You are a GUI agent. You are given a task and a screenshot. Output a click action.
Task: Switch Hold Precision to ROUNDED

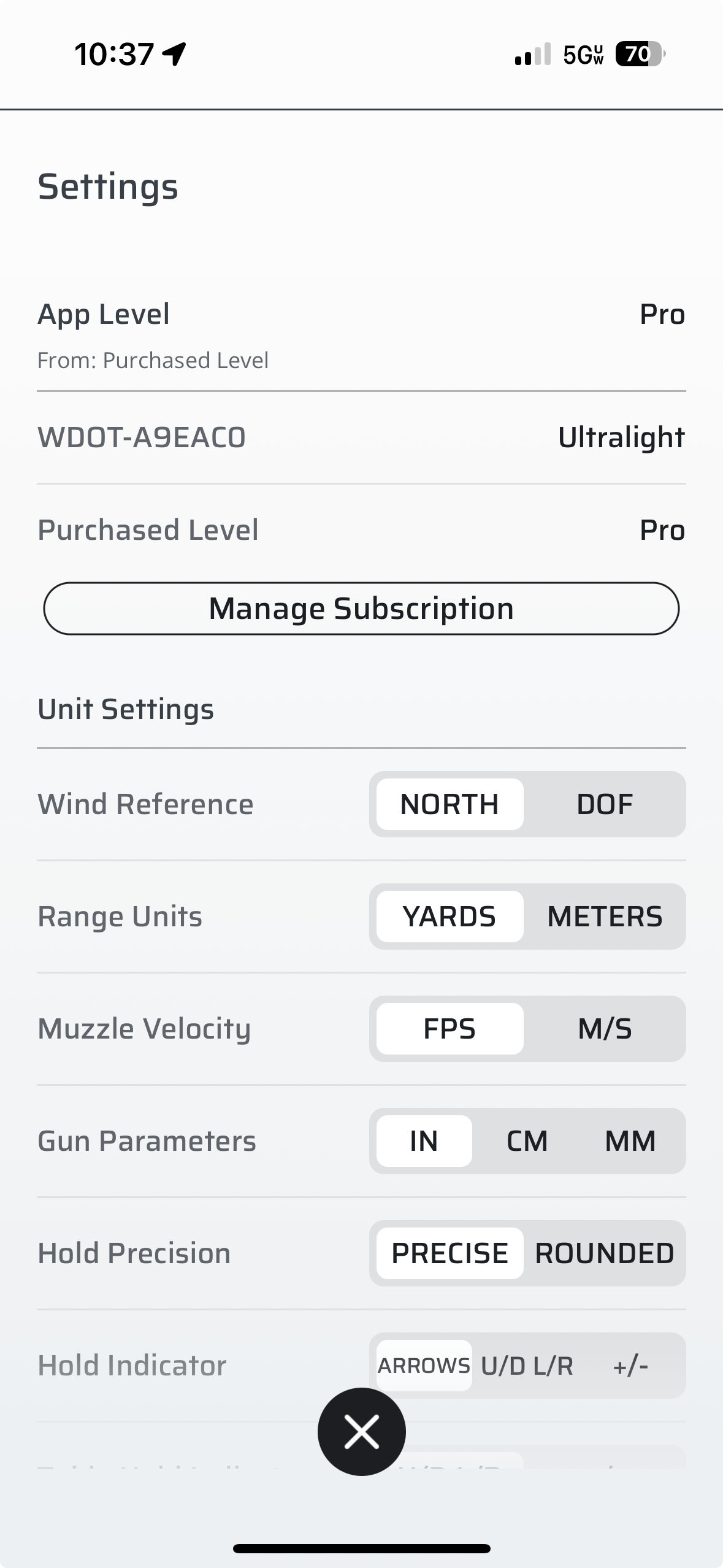point(605,1253)
